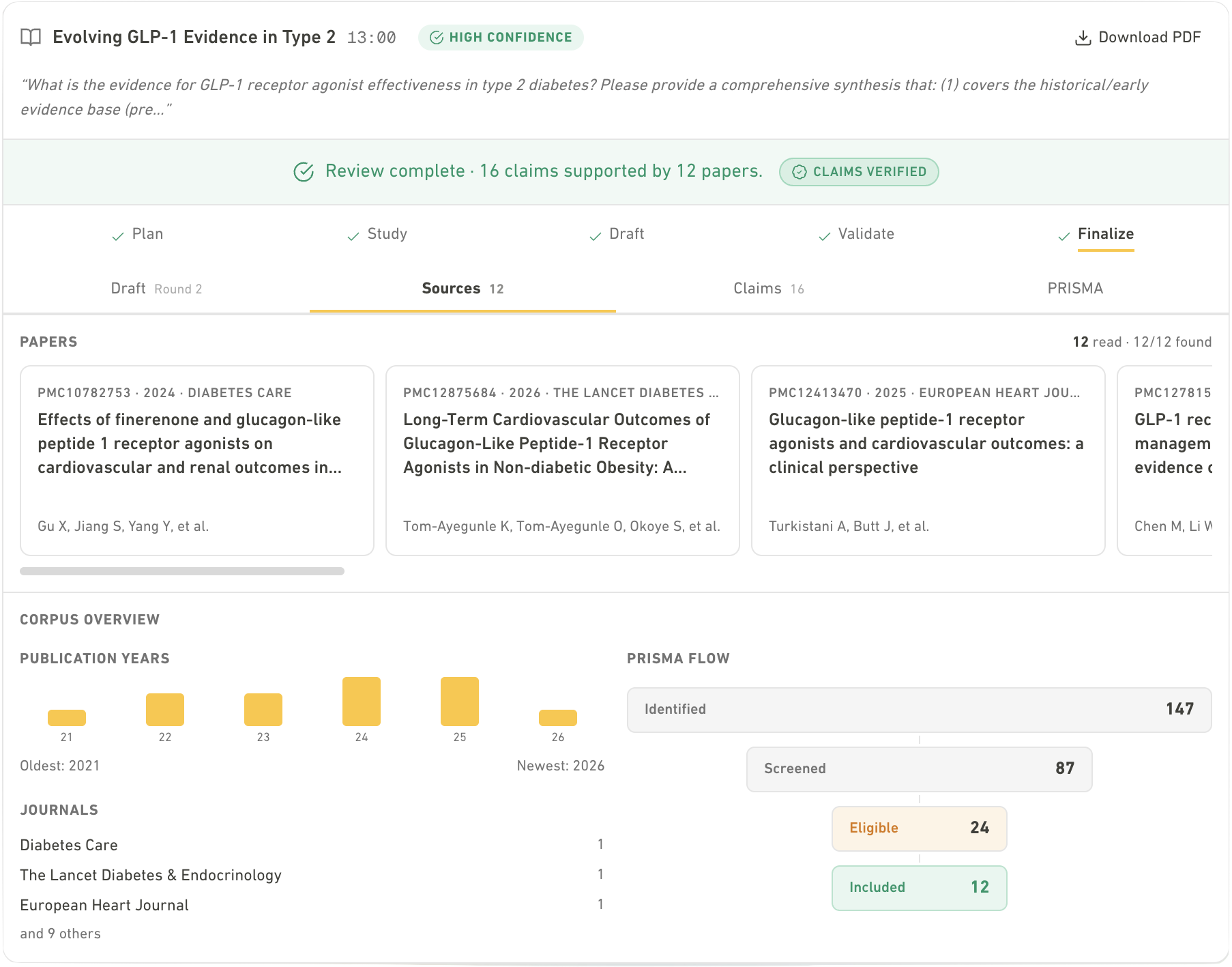Open the Plan stage
The height and width of the screenshot is (967, 1232).
138,234
